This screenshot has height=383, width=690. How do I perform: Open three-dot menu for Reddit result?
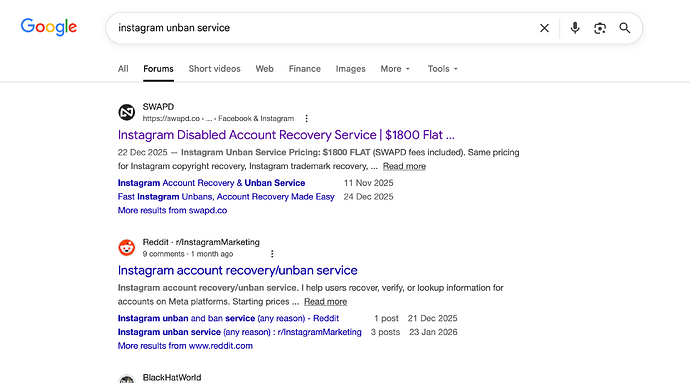click(x=272, y=254)
